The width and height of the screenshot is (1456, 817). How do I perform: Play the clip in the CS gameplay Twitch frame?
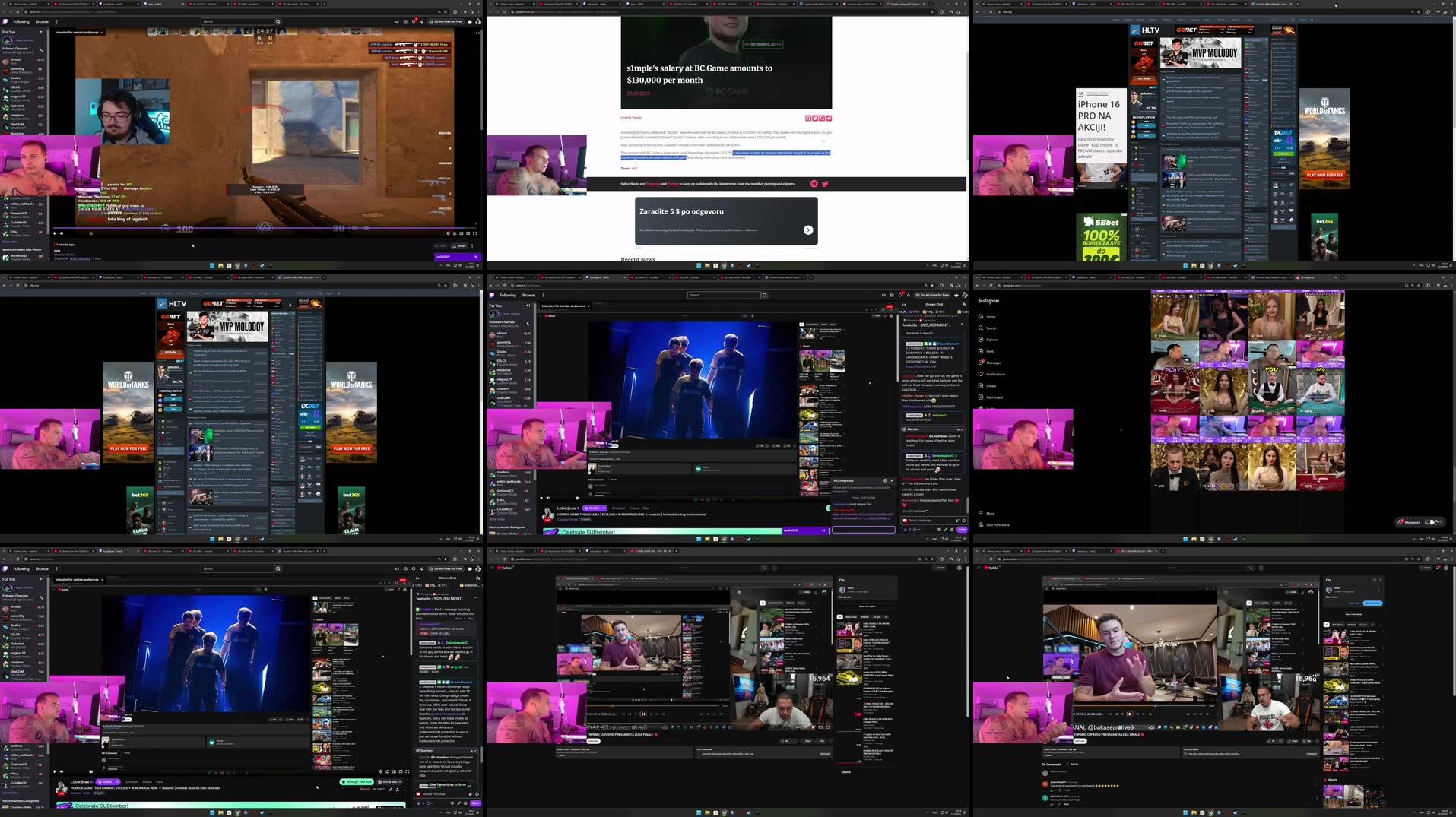pos(55,233)
